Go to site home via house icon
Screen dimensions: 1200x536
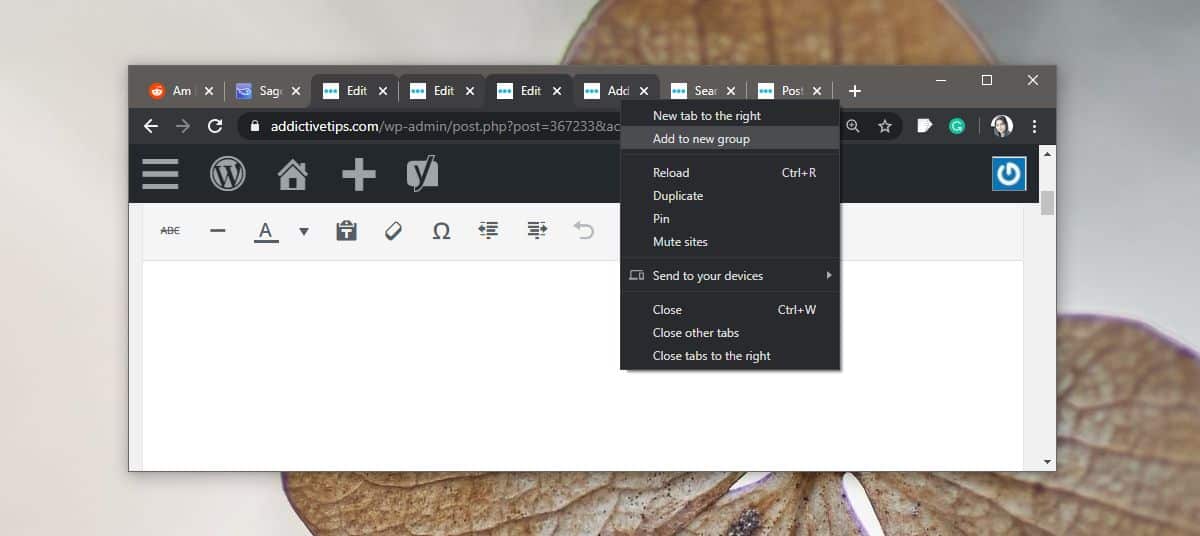[x=292, y=174]
